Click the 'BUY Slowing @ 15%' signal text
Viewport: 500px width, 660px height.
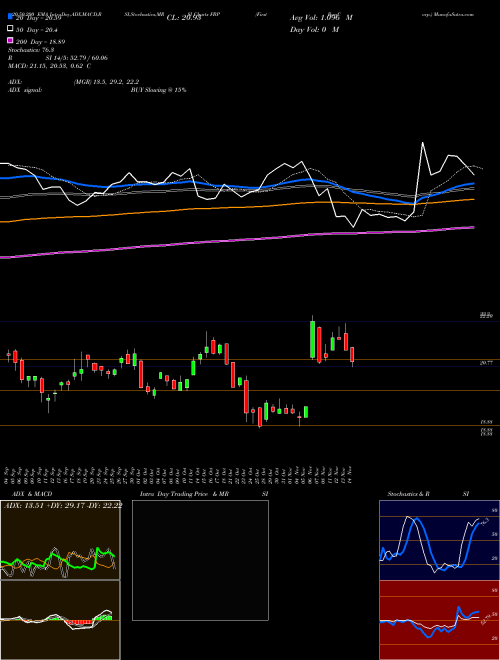(158, 90)
